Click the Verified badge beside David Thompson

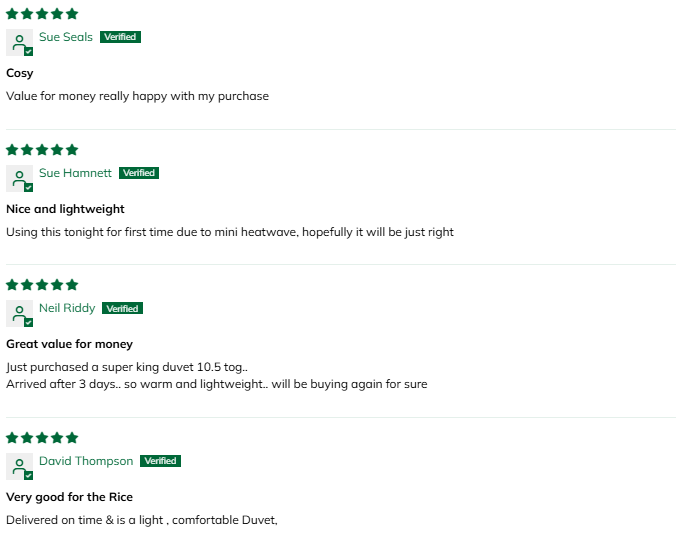coord(160,461)
